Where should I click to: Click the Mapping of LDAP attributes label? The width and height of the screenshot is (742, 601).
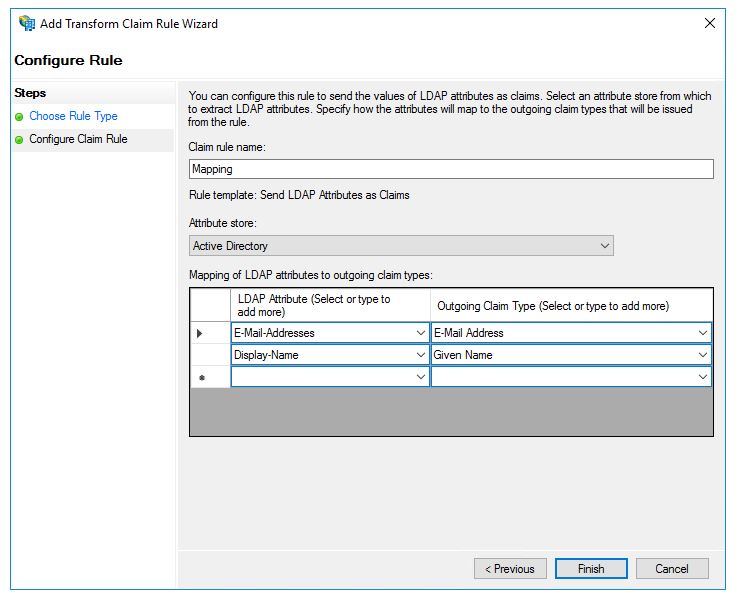(310, 275)
